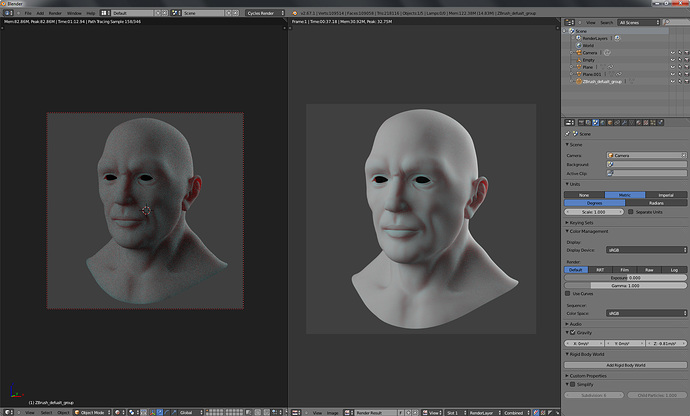Click the translate manipulator arrow icon
This screenshot has height=416, width=690.
[160, 412]
